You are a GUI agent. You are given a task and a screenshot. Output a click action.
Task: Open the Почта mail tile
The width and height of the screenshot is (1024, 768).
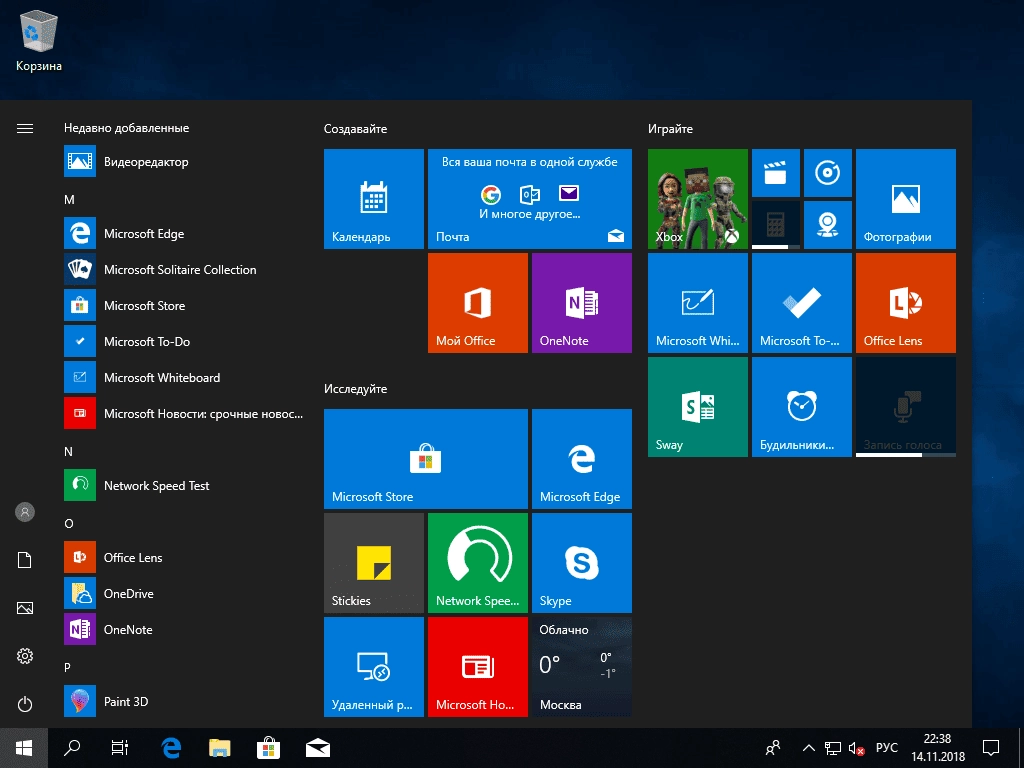pyautogui.click(x=530, y=199)
